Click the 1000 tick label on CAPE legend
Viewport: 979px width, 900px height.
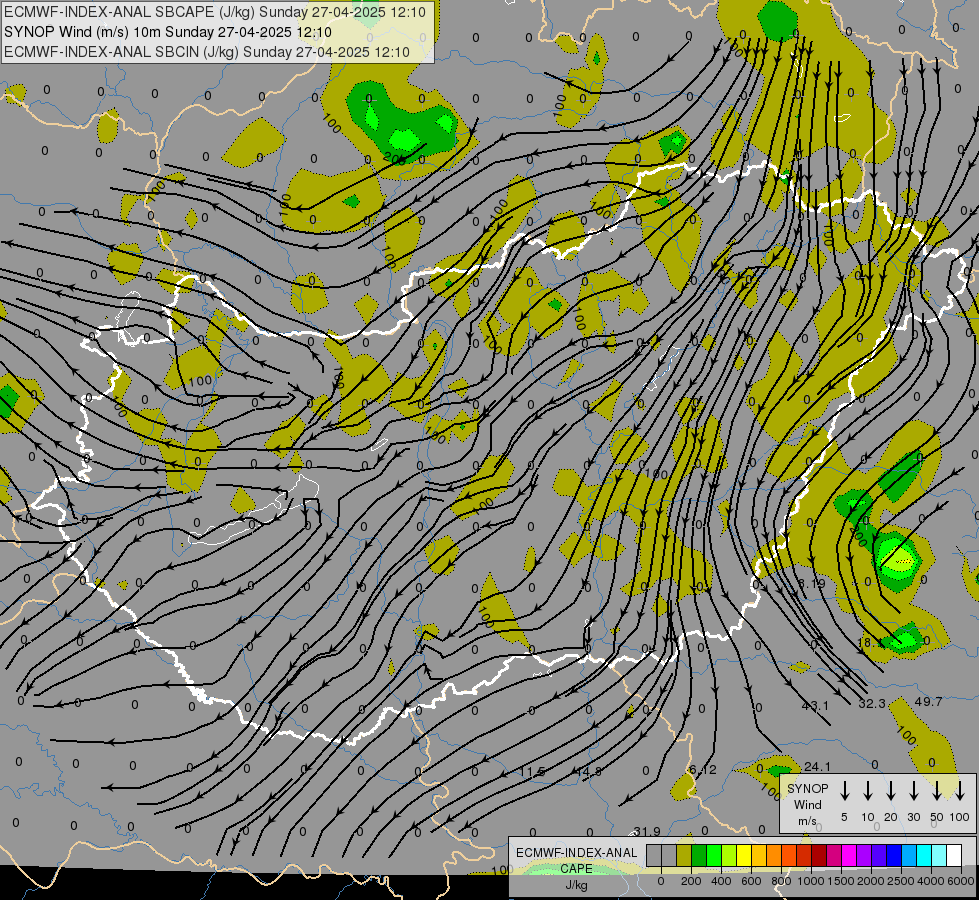click(811, 881)
